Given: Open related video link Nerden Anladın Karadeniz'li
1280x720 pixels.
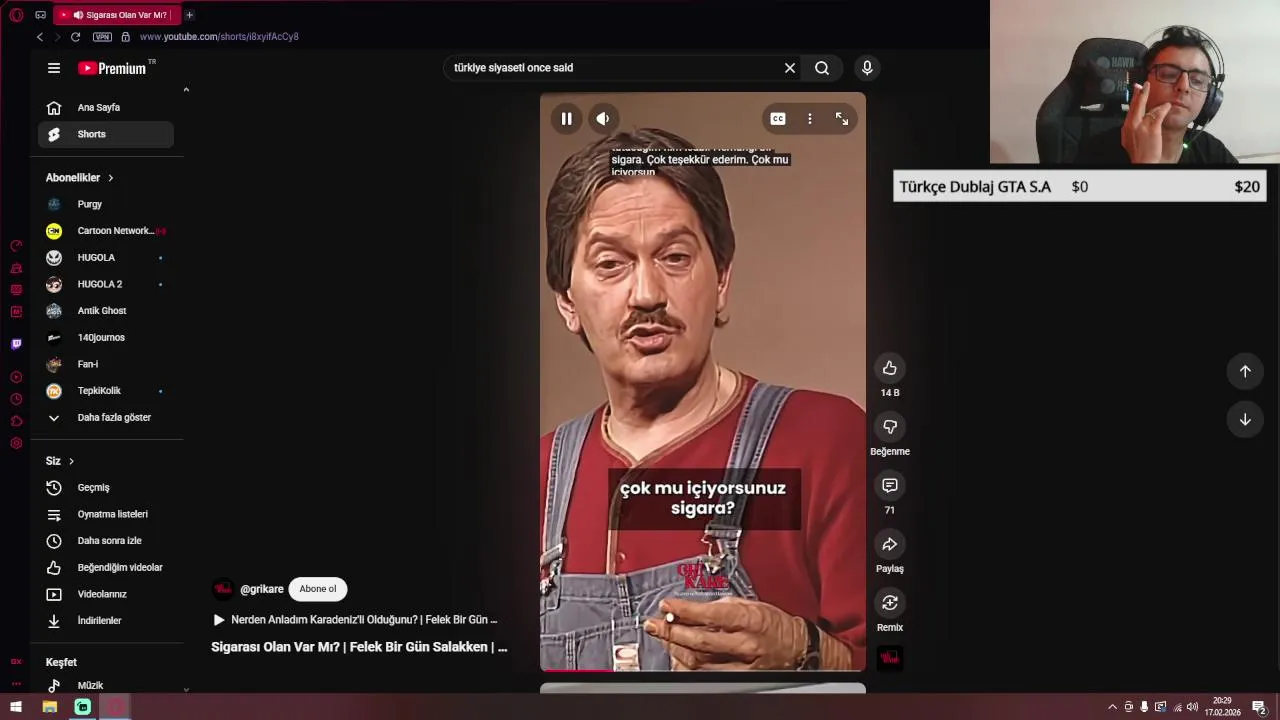Looking at the screenshot, I should 355,620.
